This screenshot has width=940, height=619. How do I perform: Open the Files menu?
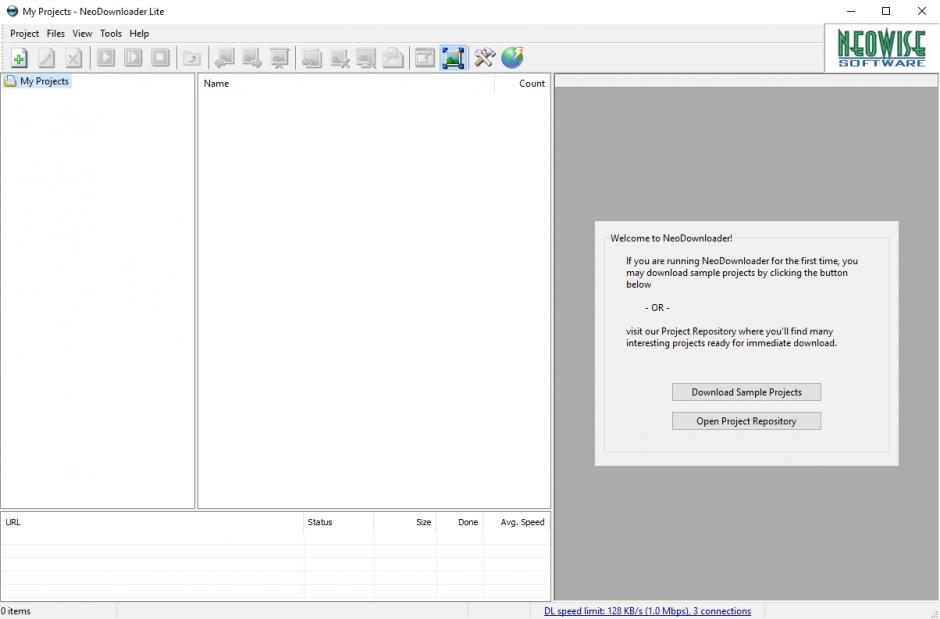tap(56, 34)
